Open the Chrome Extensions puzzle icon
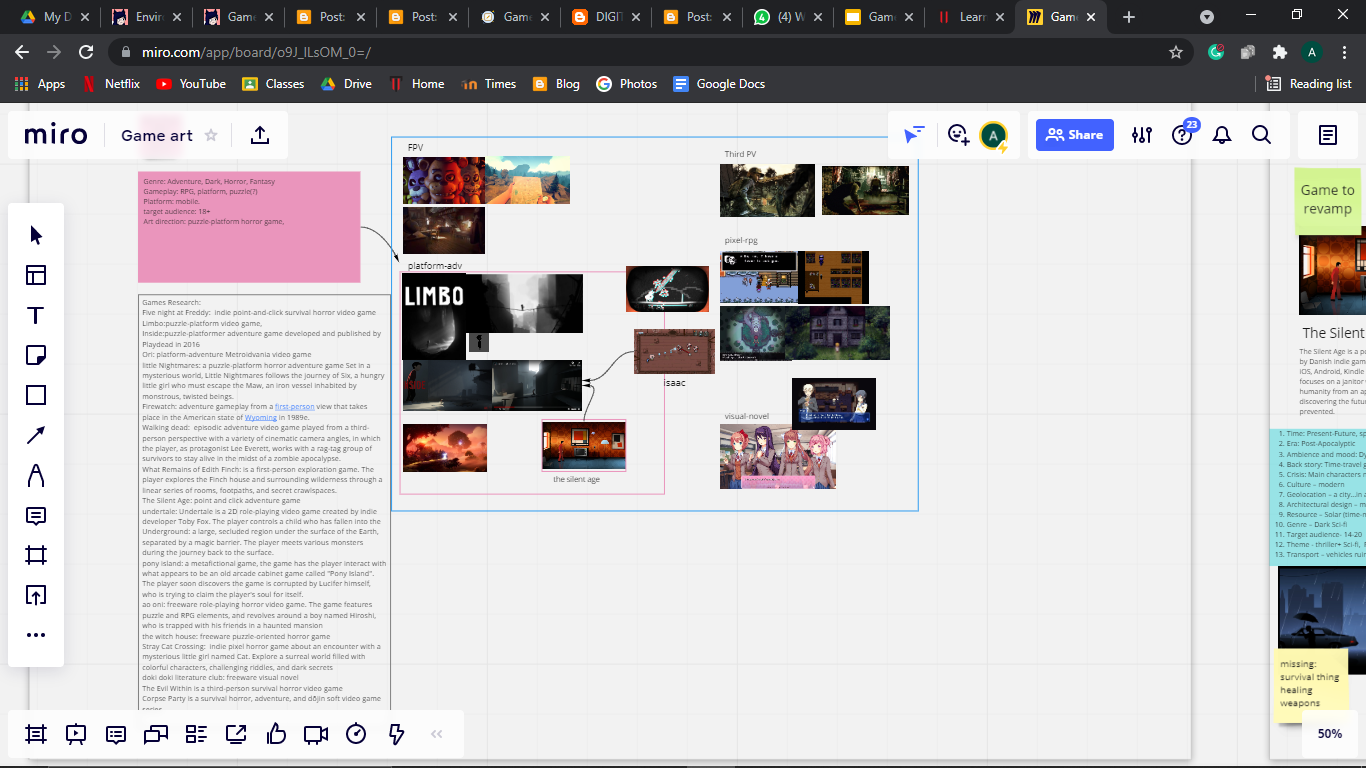Viewport: 1366px width, 768px height. [1279, 52]
